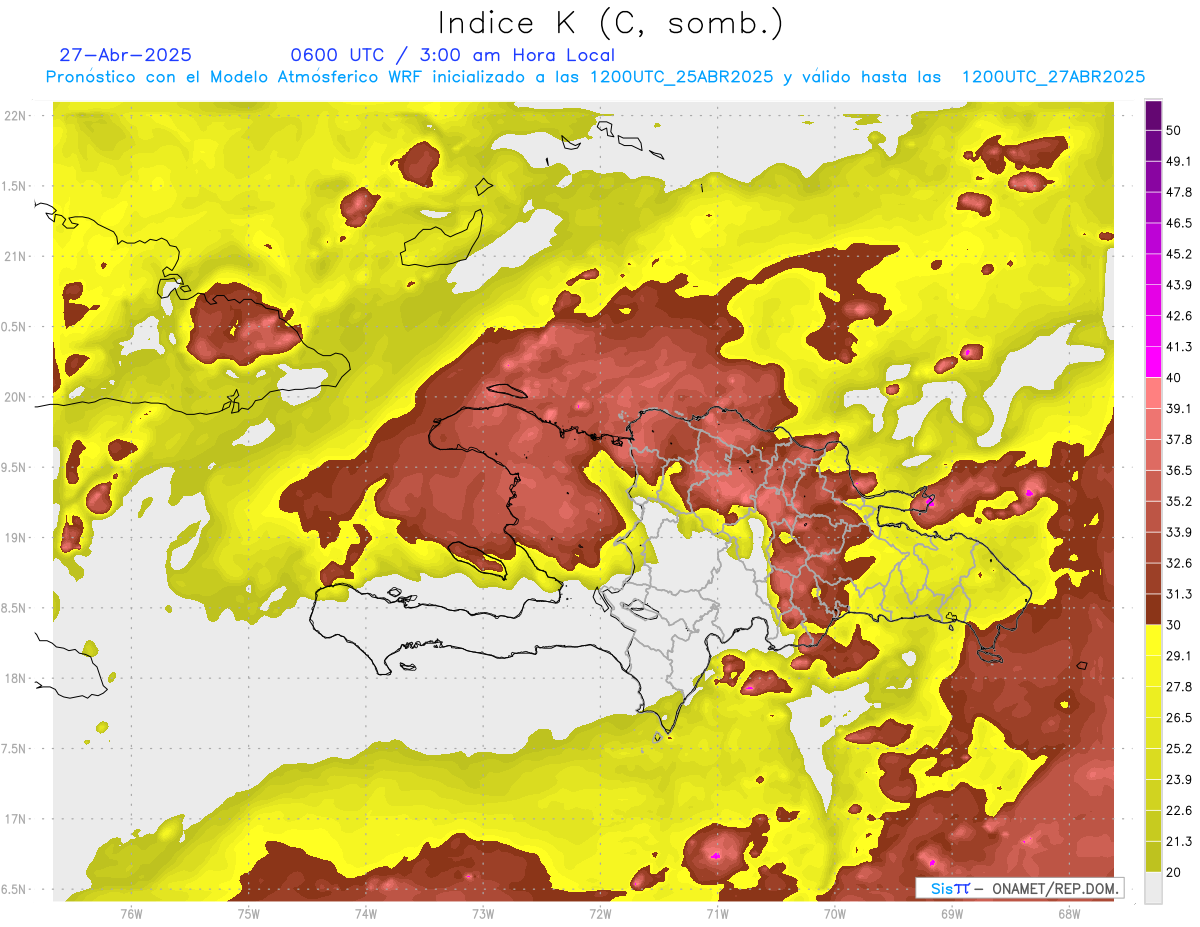Click the "75W" longitude label
1200x927 pixels.
(x=249, y=913)
